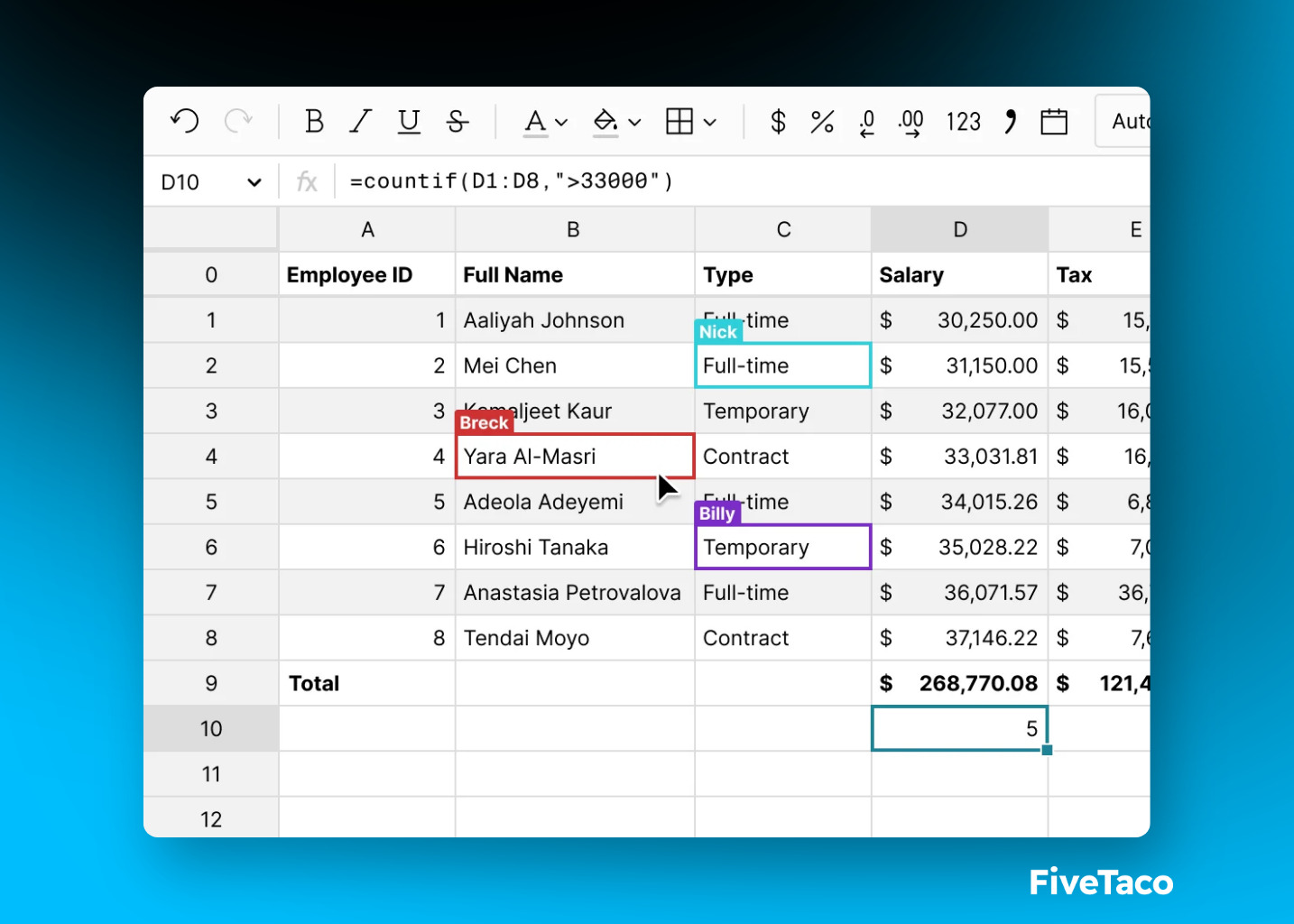Select column E header
The height and width of the screenshot is (924, 1294).
tap(1100, 229)
